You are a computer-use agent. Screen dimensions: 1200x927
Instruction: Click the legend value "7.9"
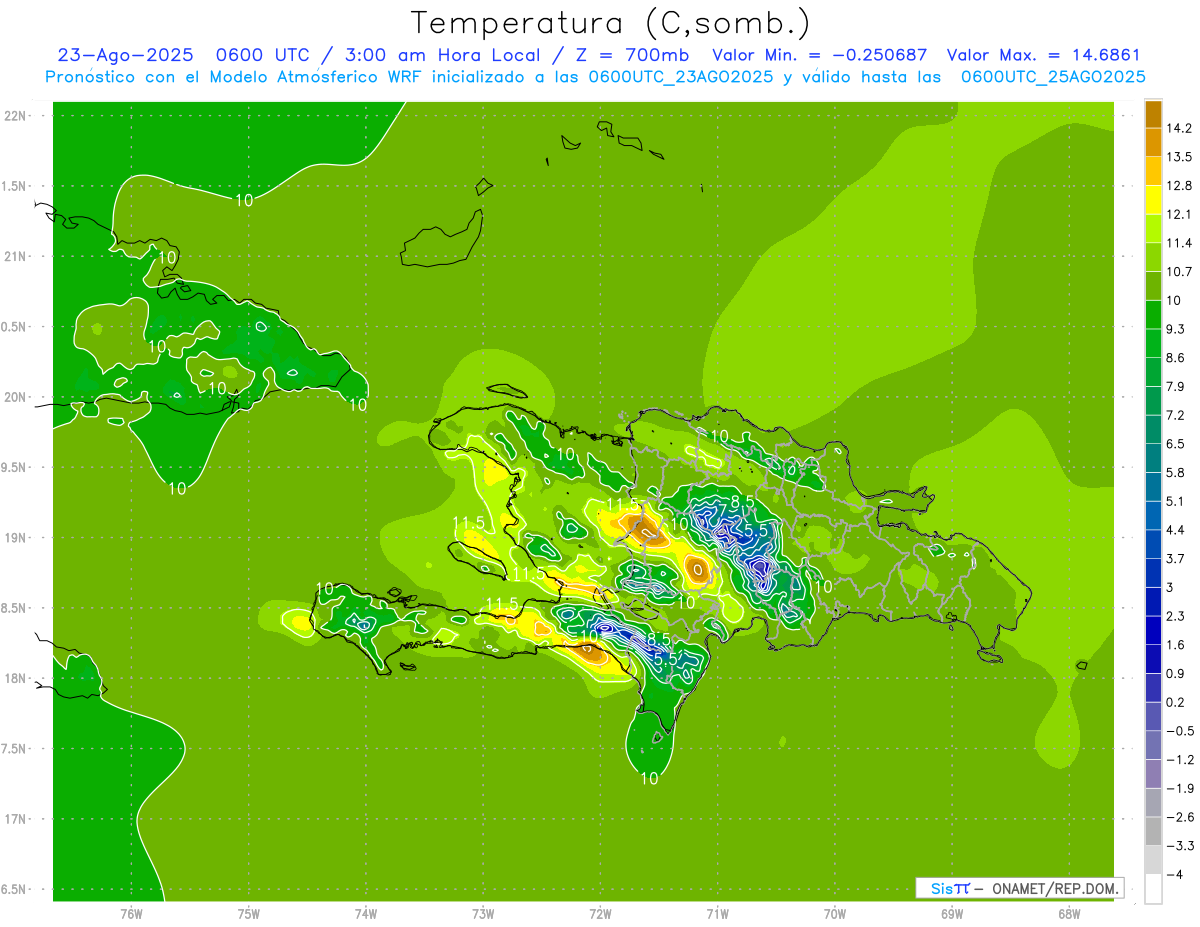(x=1175, y=387)
